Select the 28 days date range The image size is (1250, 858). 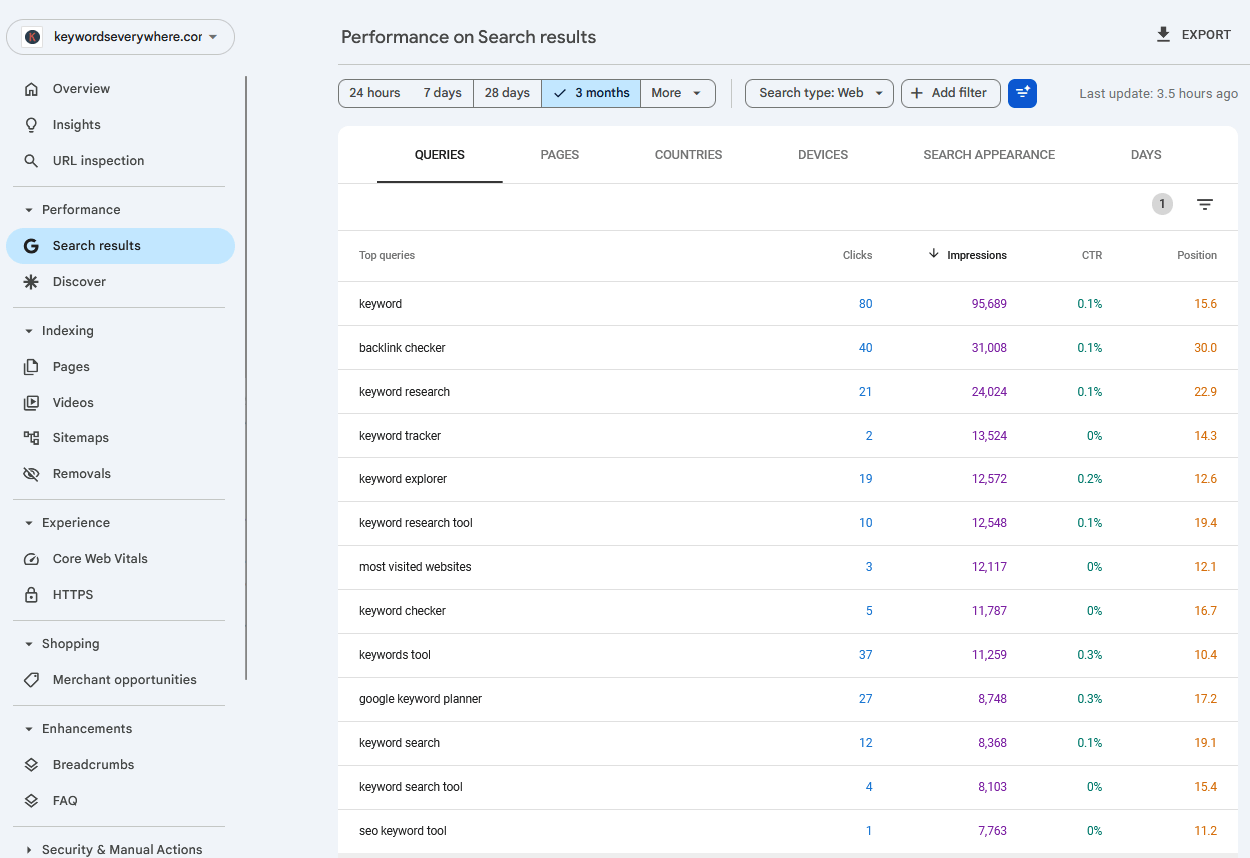(507, 93)
